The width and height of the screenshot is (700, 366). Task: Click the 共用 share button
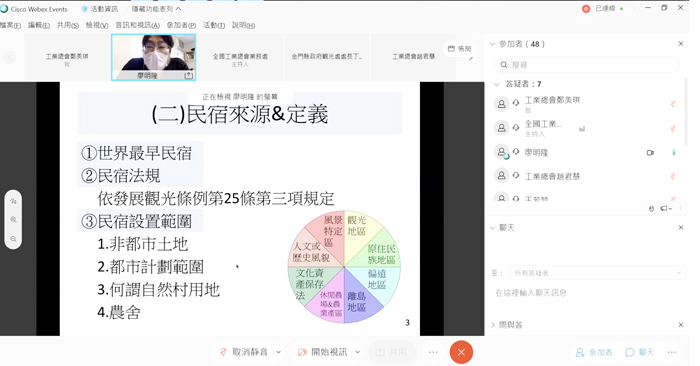392,352
